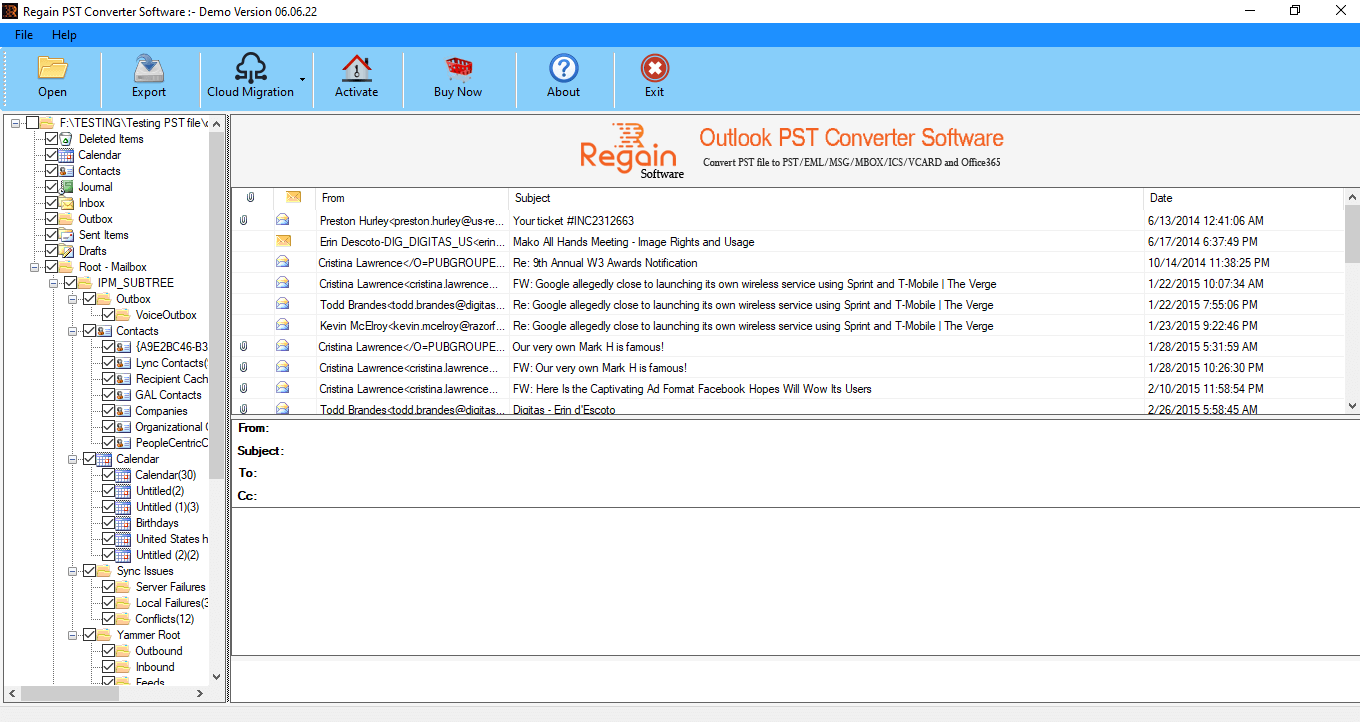Screen dimensions: 1360x722
Task: Collapse the Root - Mailbox tree node
Action: tap(32, 266)
